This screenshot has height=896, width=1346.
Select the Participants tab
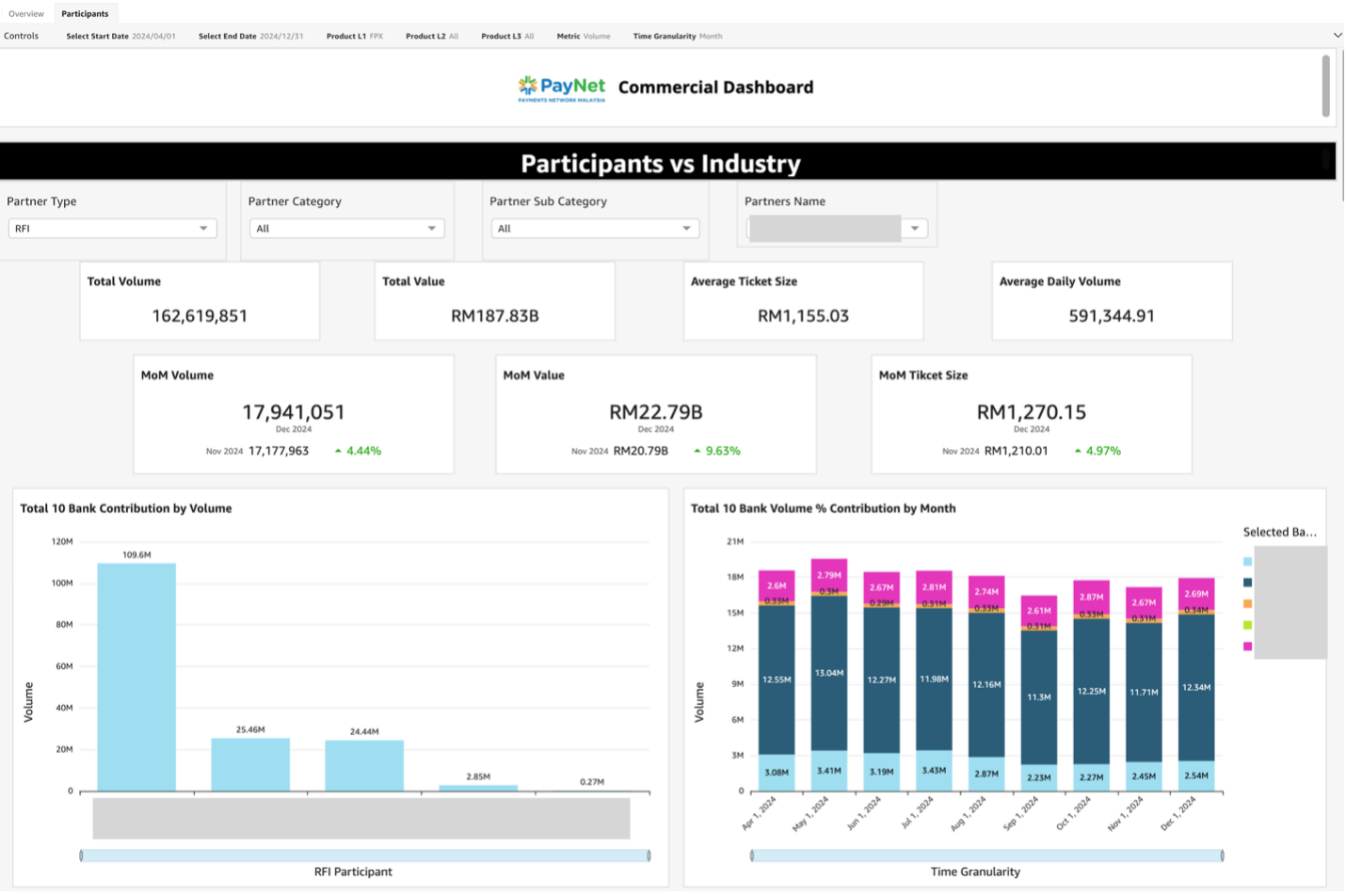tap(85, 13)
